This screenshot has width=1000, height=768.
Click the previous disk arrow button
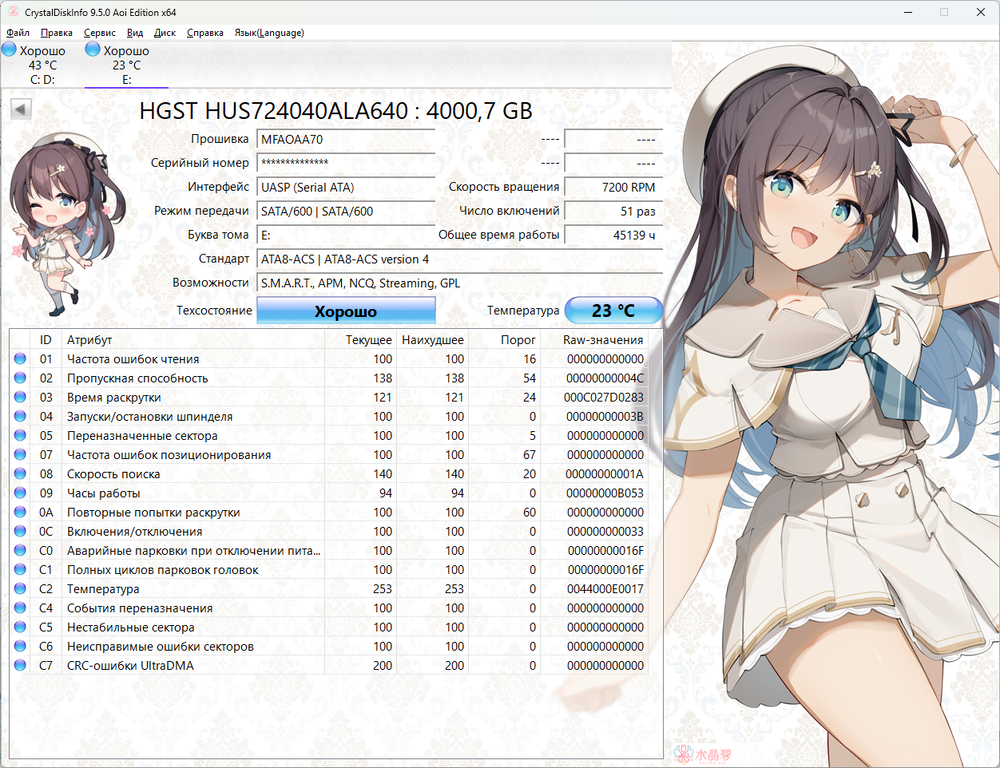(21, 108)
